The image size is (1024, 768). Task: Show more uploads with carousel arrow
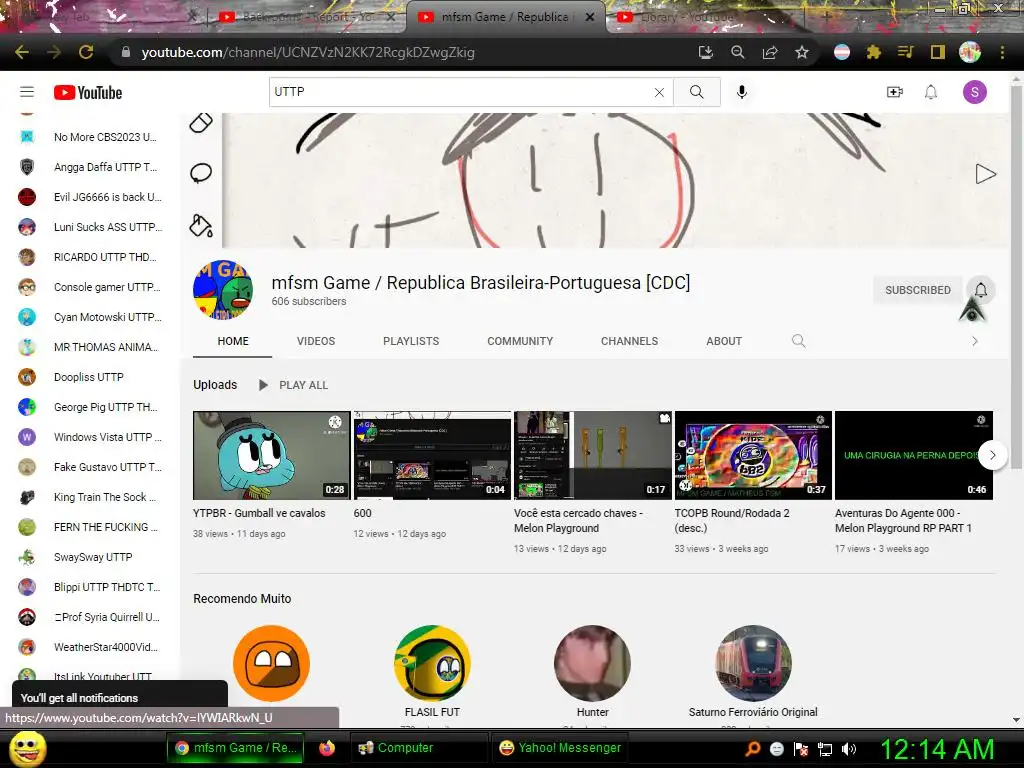tap(992, 455)
